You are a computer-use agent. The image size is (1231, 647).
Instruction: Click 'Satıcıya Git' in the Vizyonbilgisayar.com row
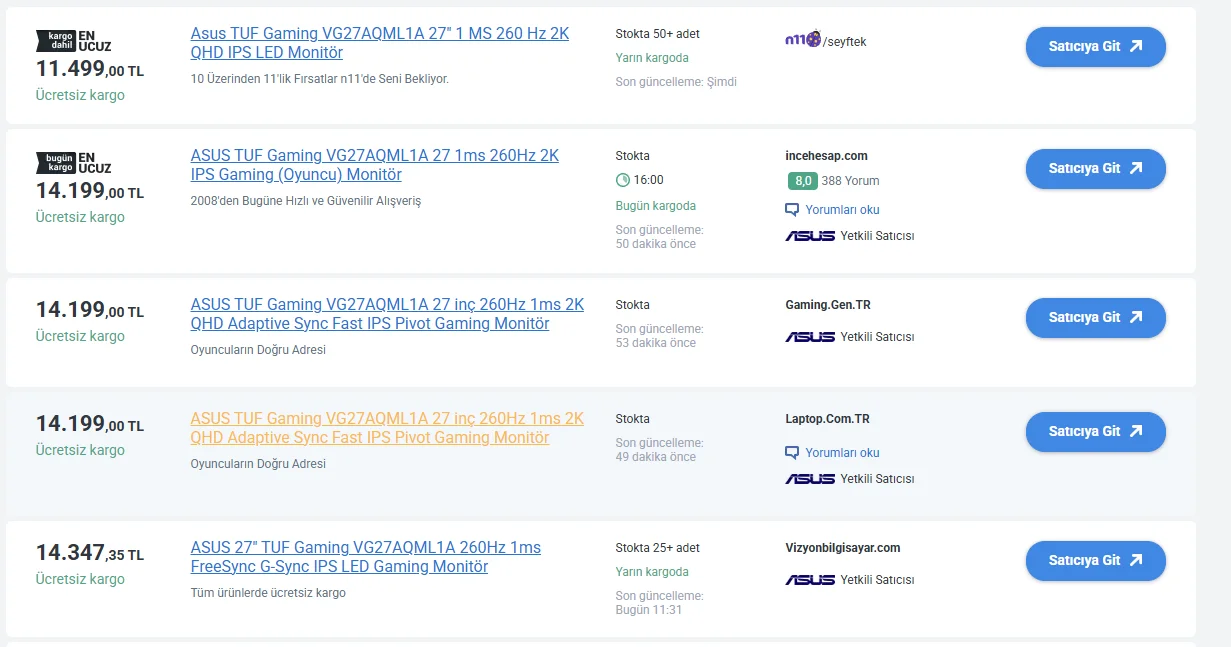(1095, 561)
